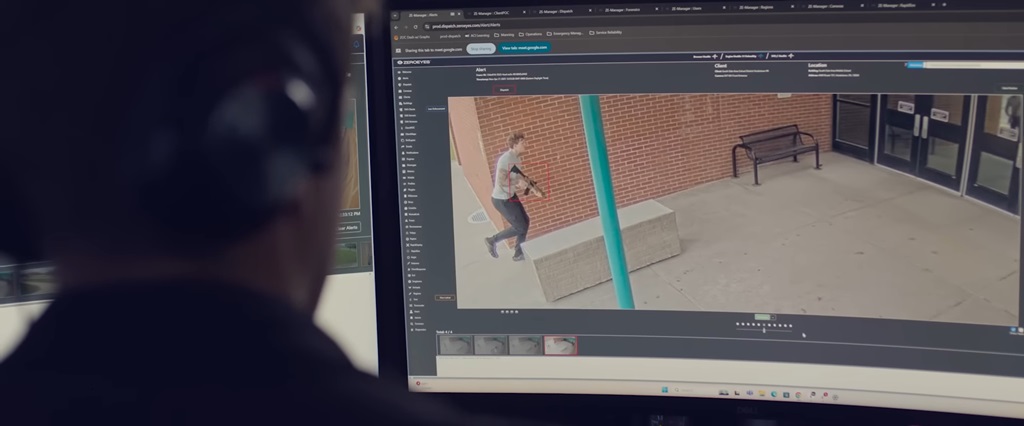Viewport: 1024px width, 426px height.
Task: Click the search input in top-right header
Action: [x=965, y=65]
